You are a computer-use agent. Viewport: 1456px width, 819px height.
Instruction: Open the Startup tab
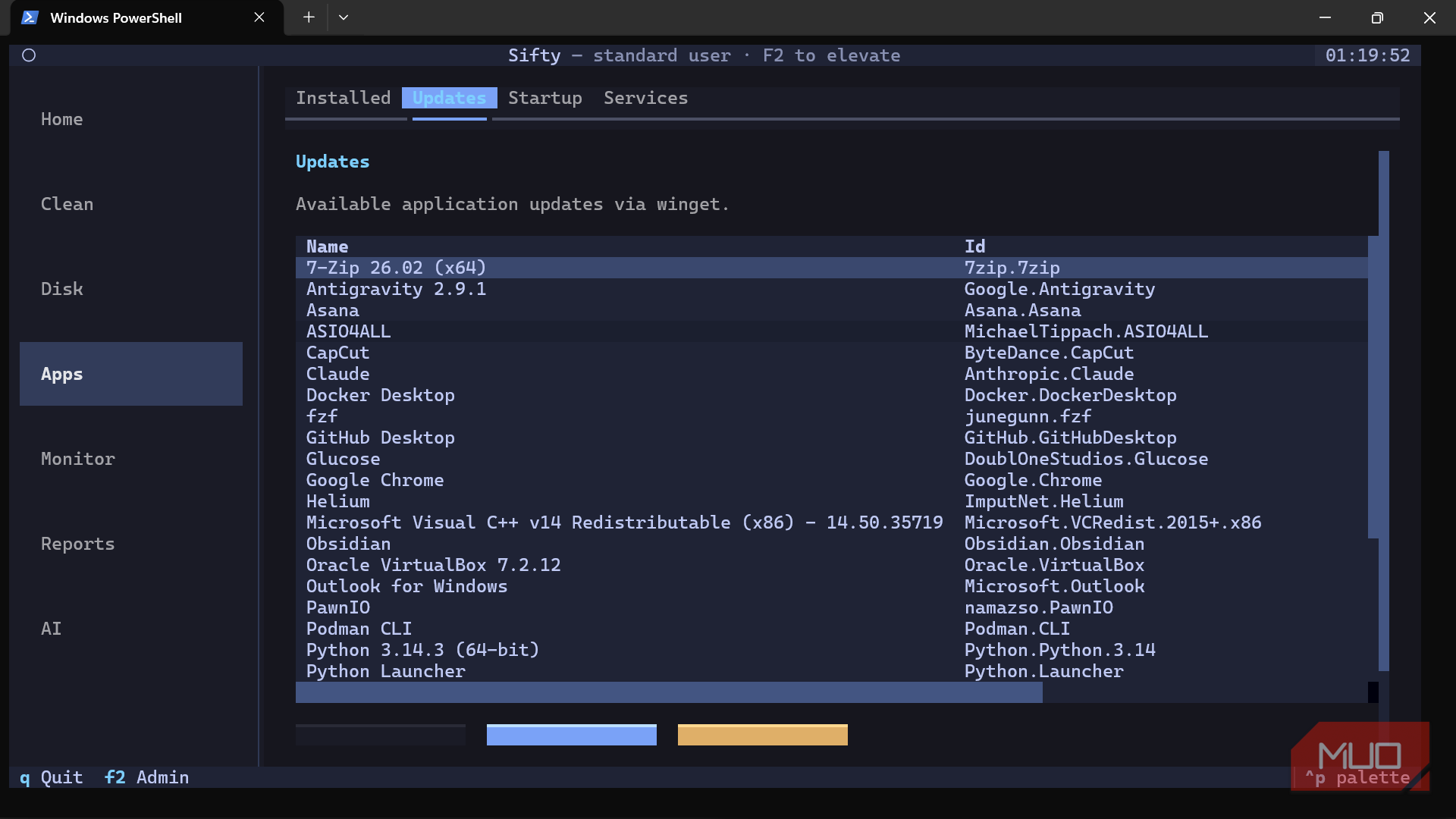click(545, 98)
